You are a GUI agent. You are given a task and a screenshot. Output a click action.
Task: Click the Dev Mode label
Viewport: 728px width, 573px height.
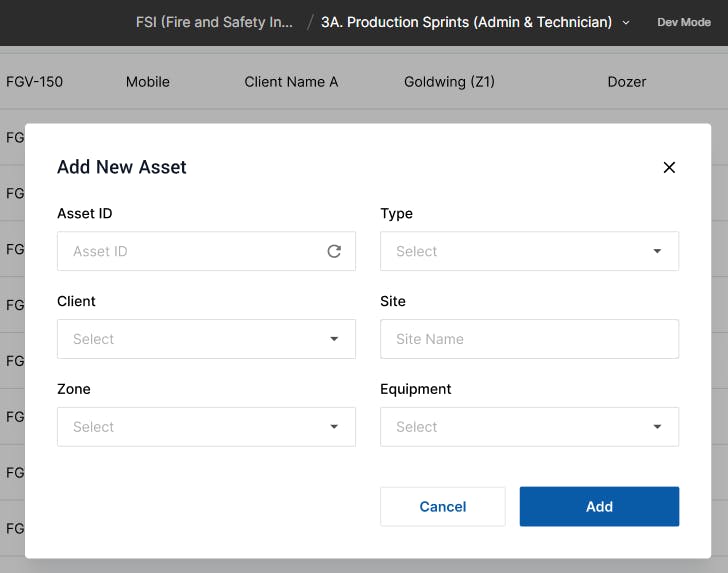pos(684,22)
